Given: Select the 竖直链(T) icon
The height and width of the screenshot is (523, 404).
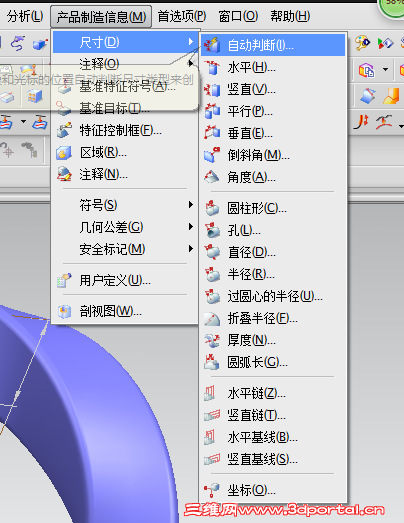Looking at the screenshot, I should [x=212, y=416].
